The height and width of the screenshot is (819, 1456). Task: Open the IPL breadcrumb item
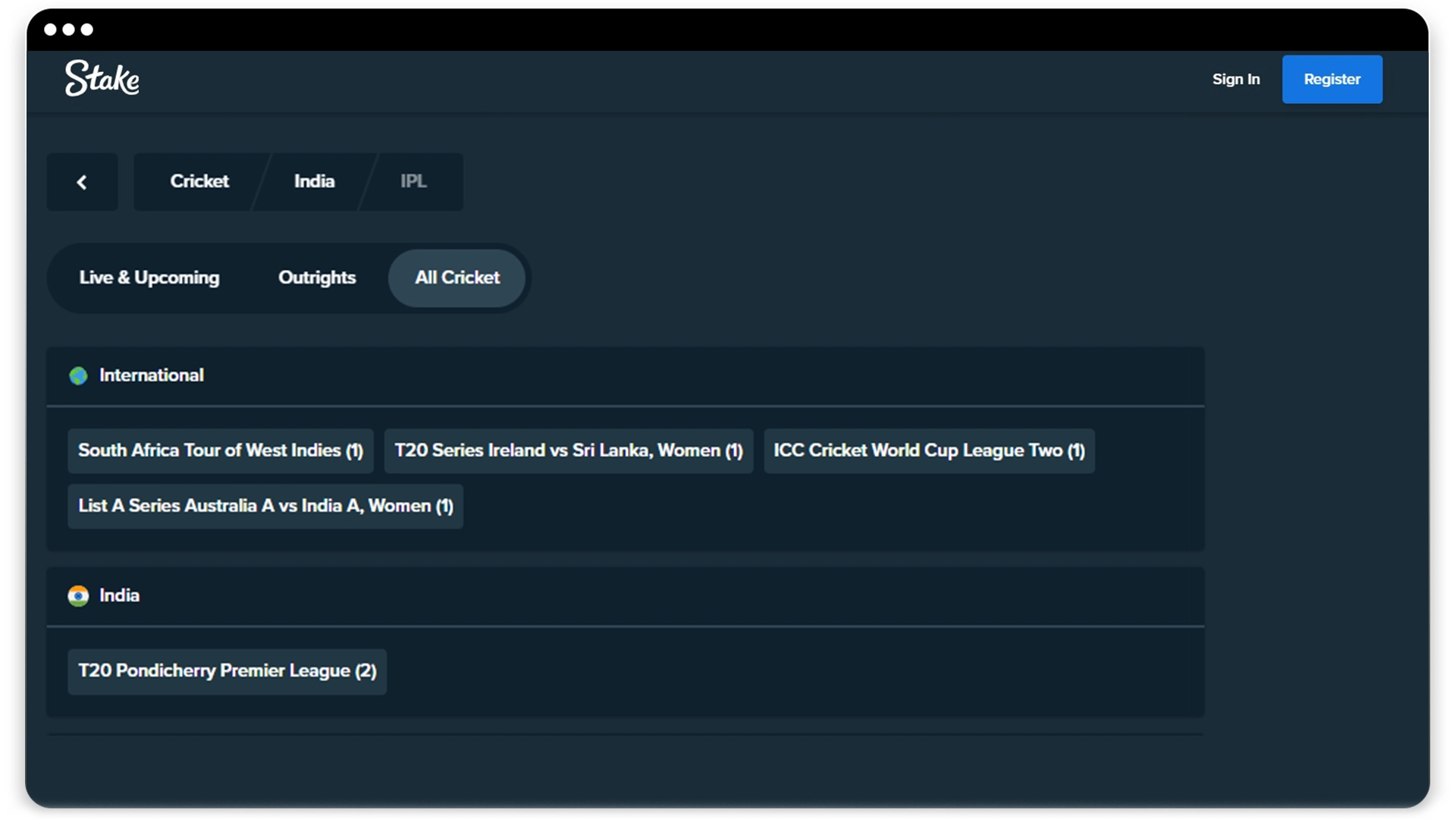(x=413, y=181)
